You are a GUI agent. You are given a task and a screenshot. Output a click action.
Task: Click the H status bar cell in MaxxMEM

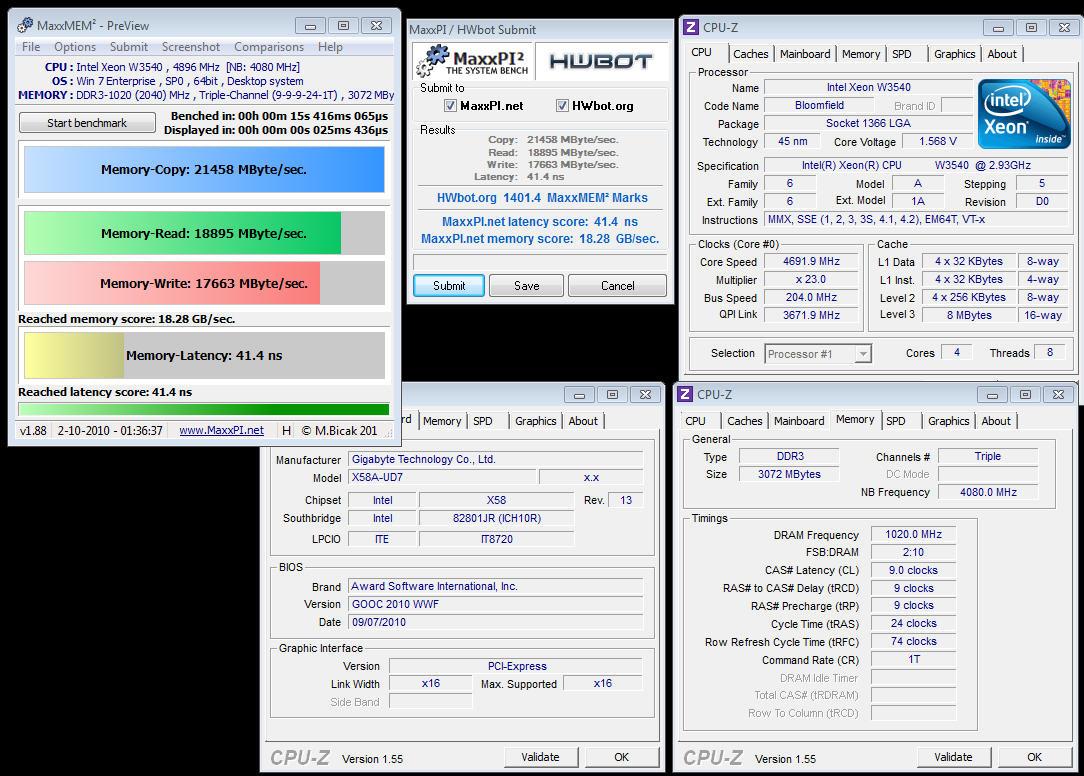[286, 430]
